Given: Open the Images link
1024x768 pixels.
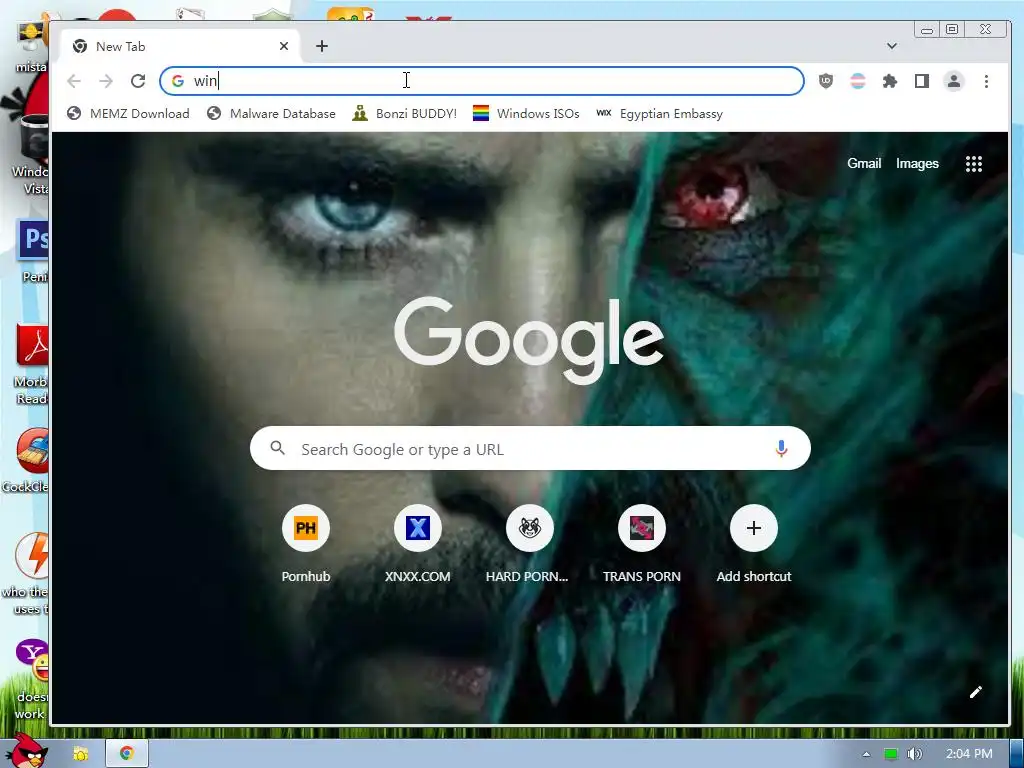Looking at the screenshot, I should pyautogui.click(x=917, y=163).
